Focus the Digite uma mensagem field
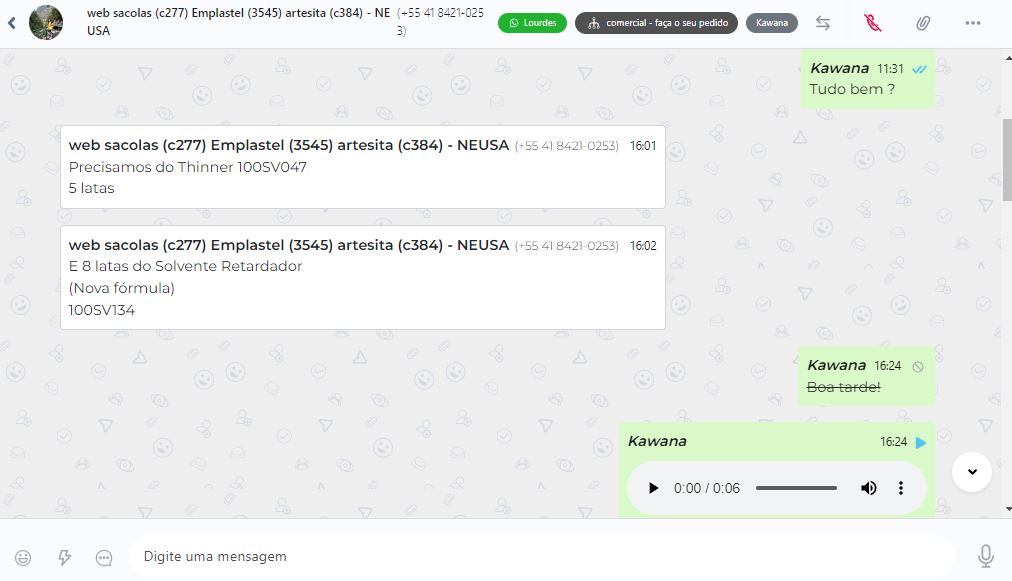This screenshot has height=581, width=1012. click(541, 556)
